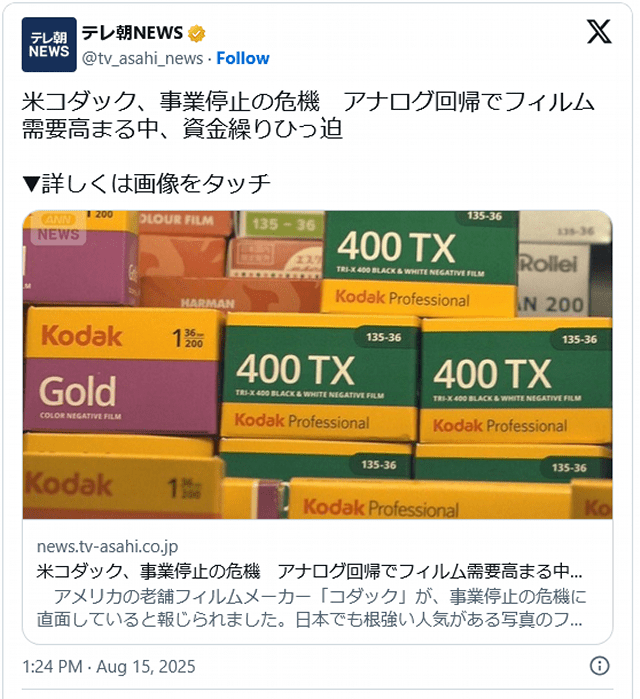Click the gold verified badge
The width and height of the screenshot is (640, 699).
pyautogui.click(x=197, y=33)
